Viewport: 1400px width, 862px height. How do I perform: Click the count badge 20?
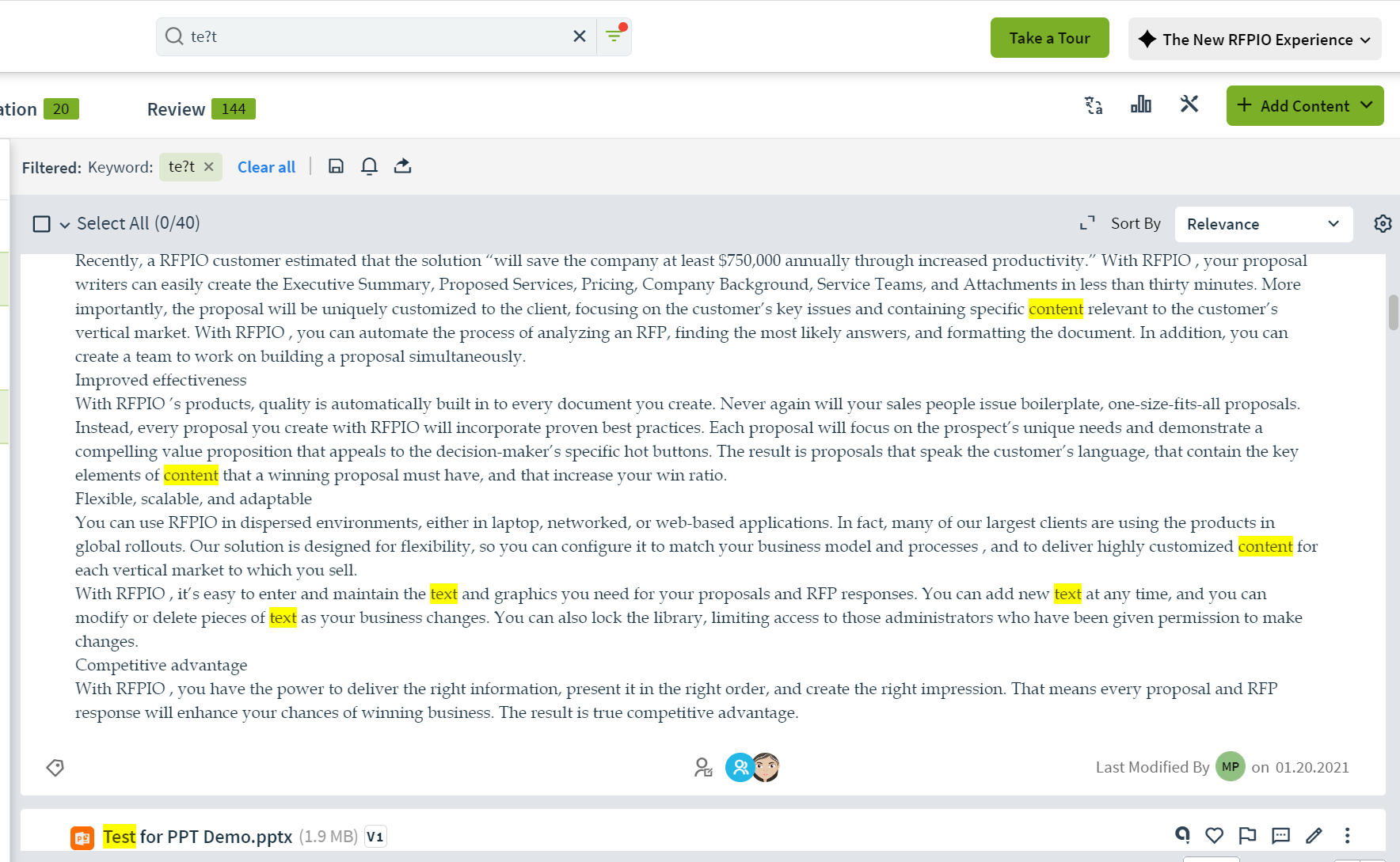61,109
